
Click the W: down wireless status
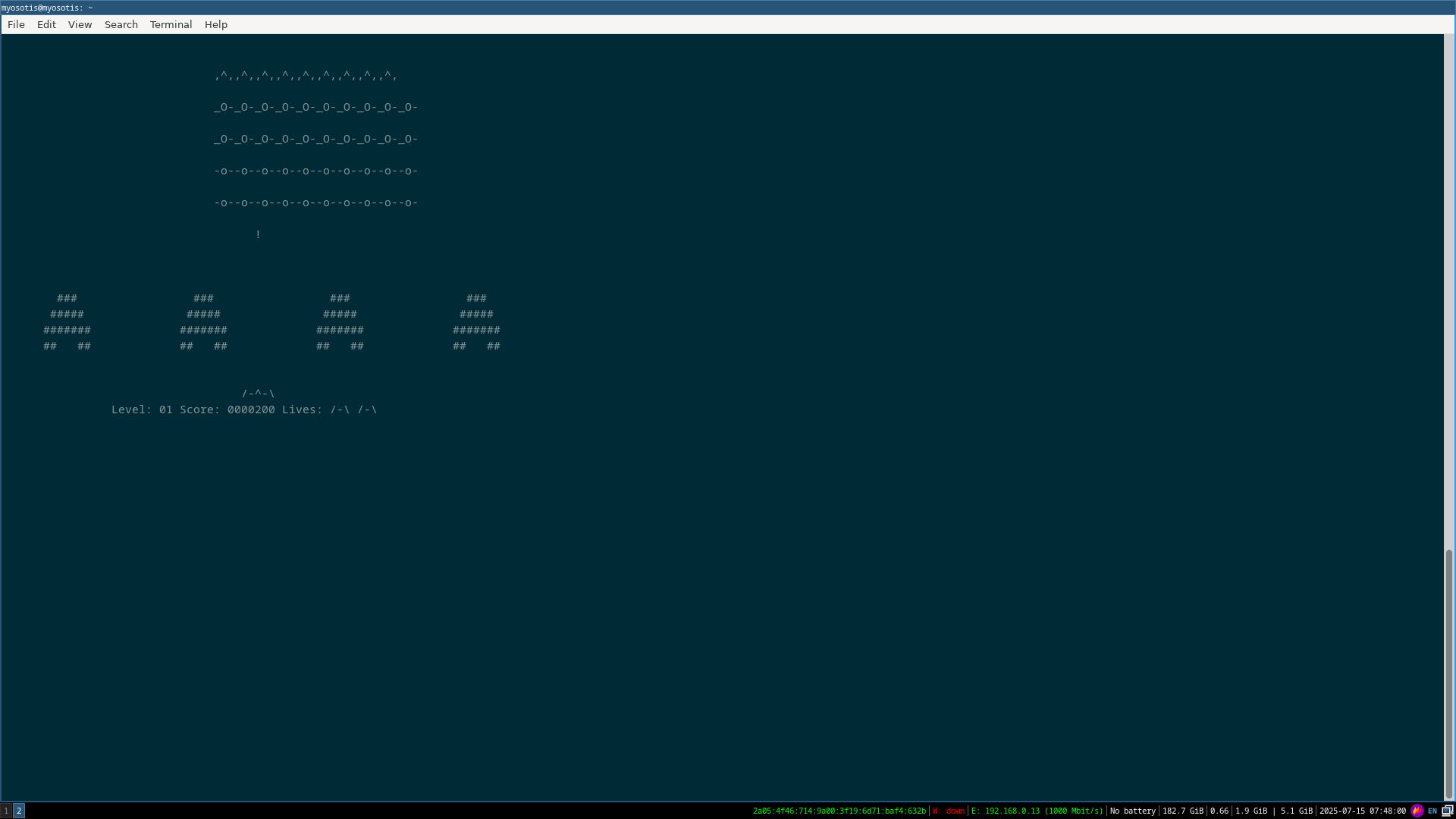pyautogui.click(x=949, y=811)
